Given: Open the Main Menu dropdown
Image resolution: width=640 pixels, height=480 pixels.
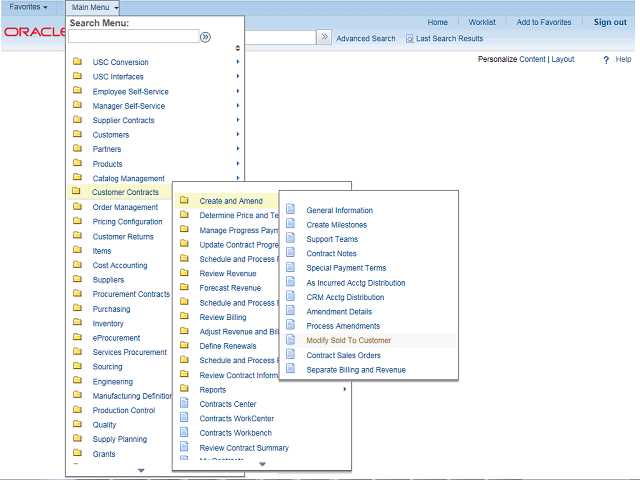Looking at the screenshot, I should [95, 7].
